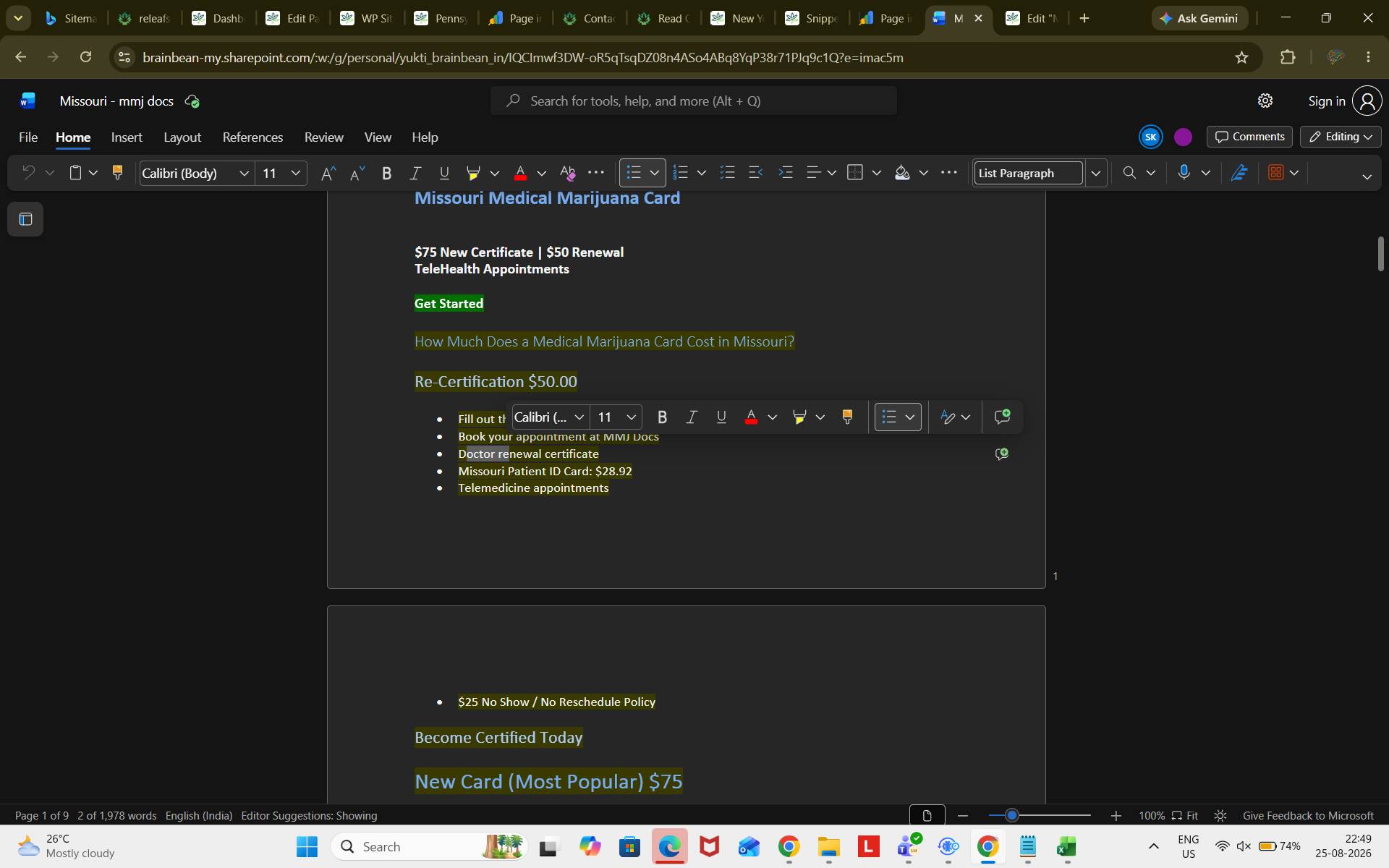This screenshot has width=1389, height=868.
Task: Click the Comments button
Action: (x=1249, y=137)
